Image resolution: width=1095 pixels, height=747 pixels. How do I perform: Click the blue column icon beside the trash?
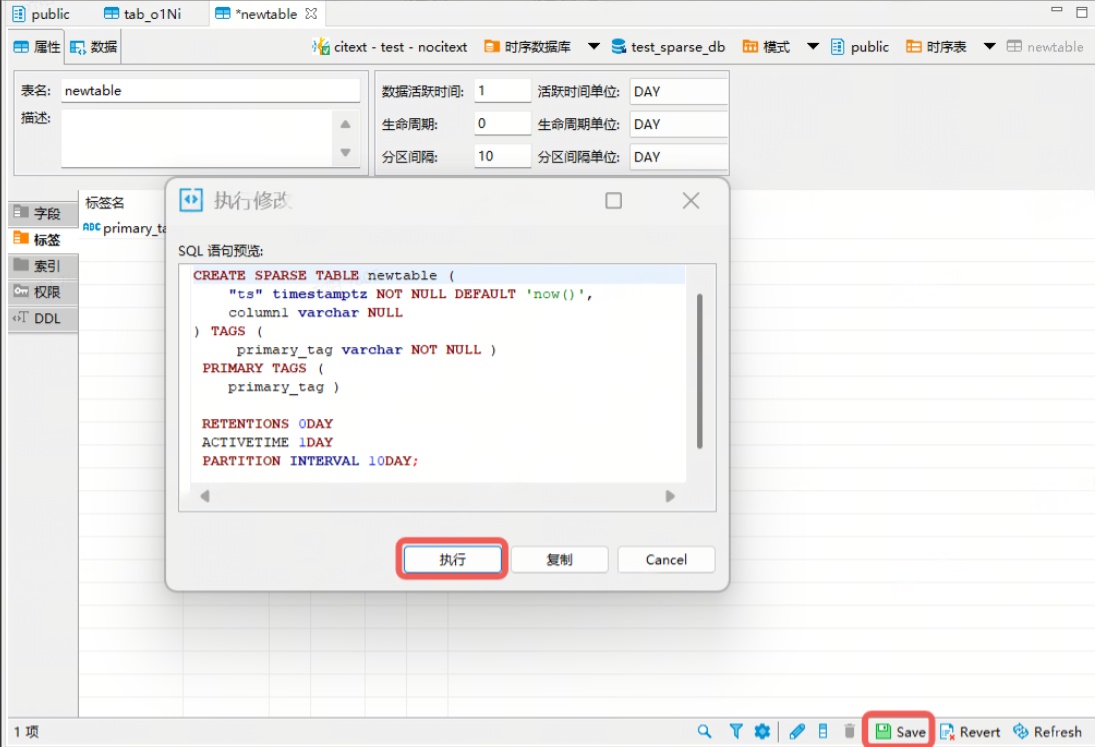point(823,731)
